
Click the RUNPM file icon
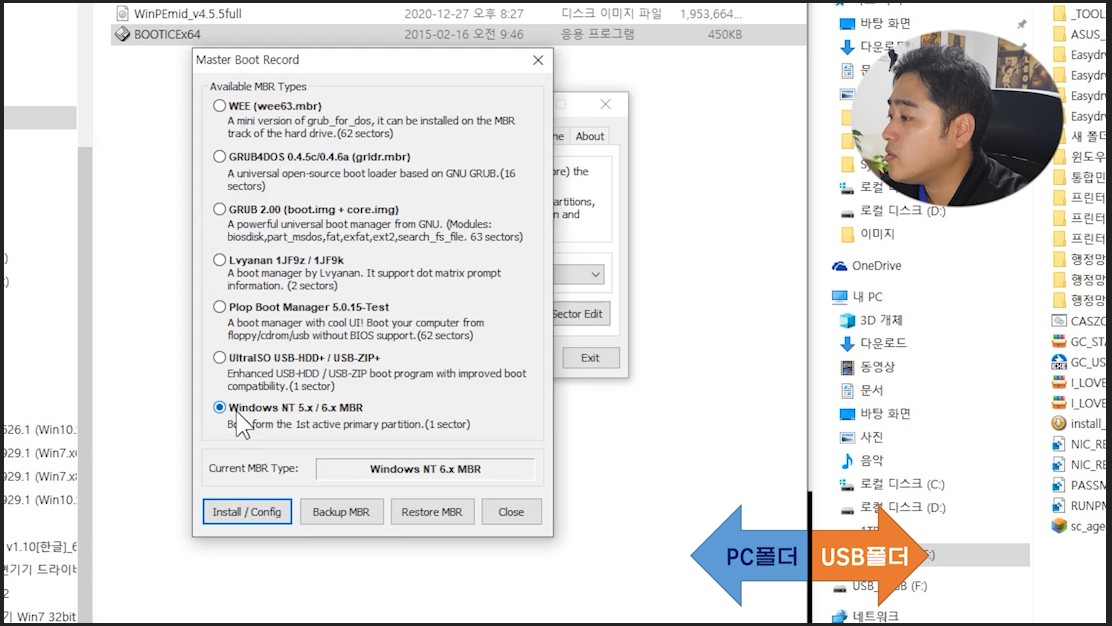(1059, 505)
